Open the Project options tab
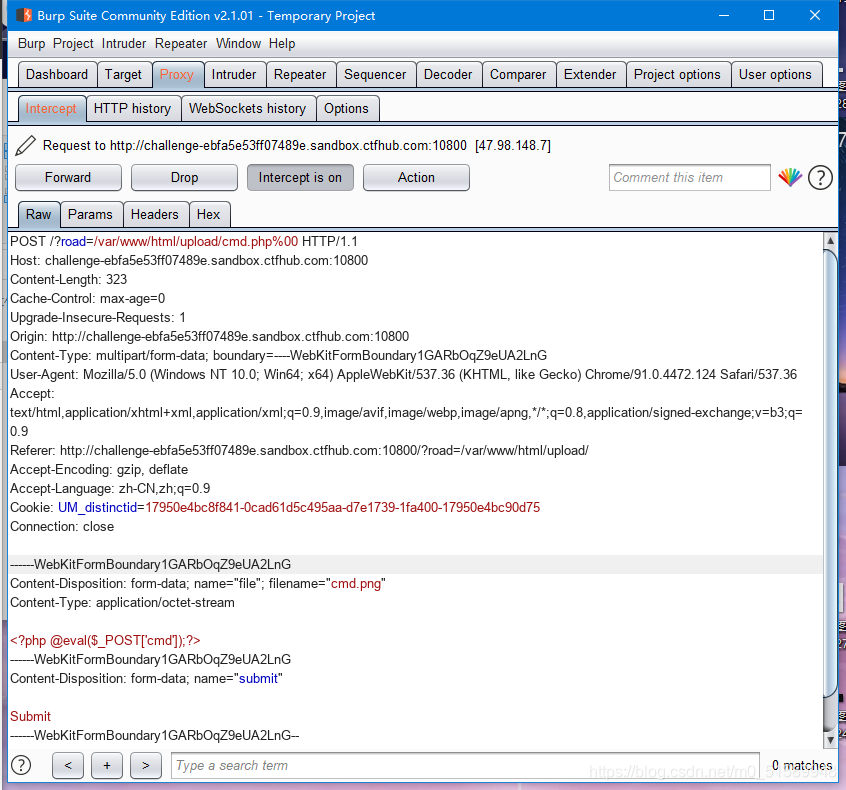Screen dimensions: 846x790 677,74
